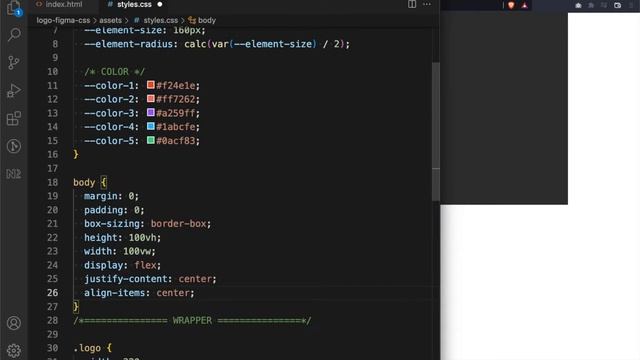Click the 'display: flex;' line
640x360 pixels.
point(122,265)
